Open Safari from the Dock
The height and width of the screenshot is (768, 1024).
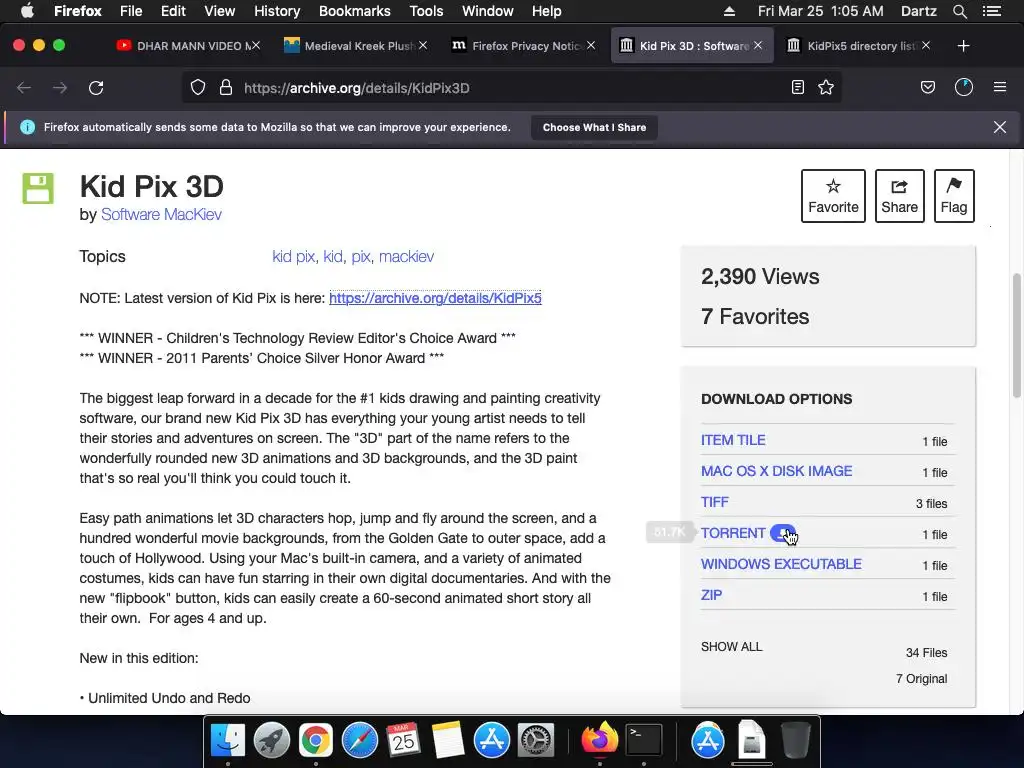point(360,741)
